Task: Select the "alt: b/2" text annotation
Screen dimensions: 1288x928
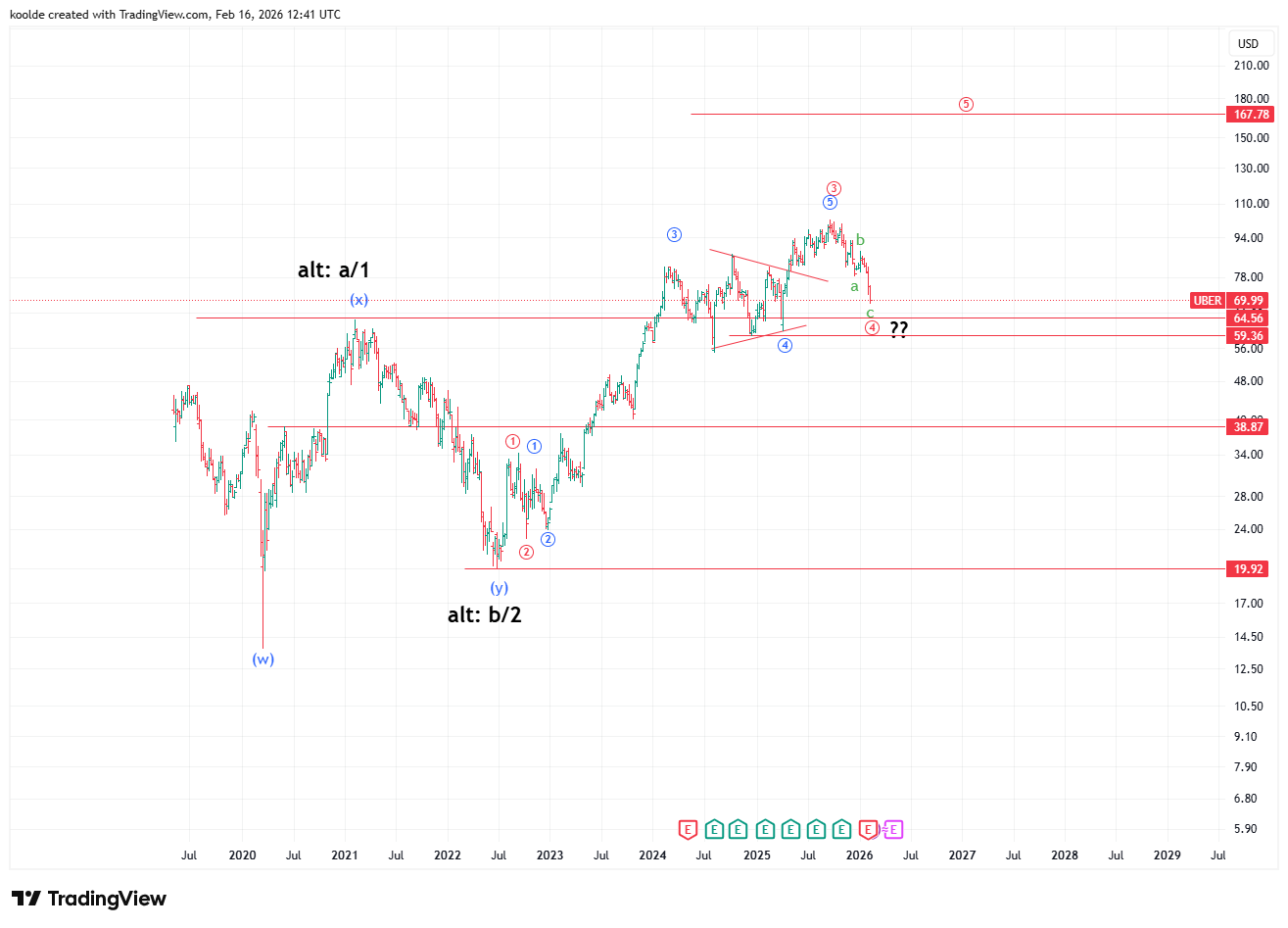Action: click(x=484, y=615)
